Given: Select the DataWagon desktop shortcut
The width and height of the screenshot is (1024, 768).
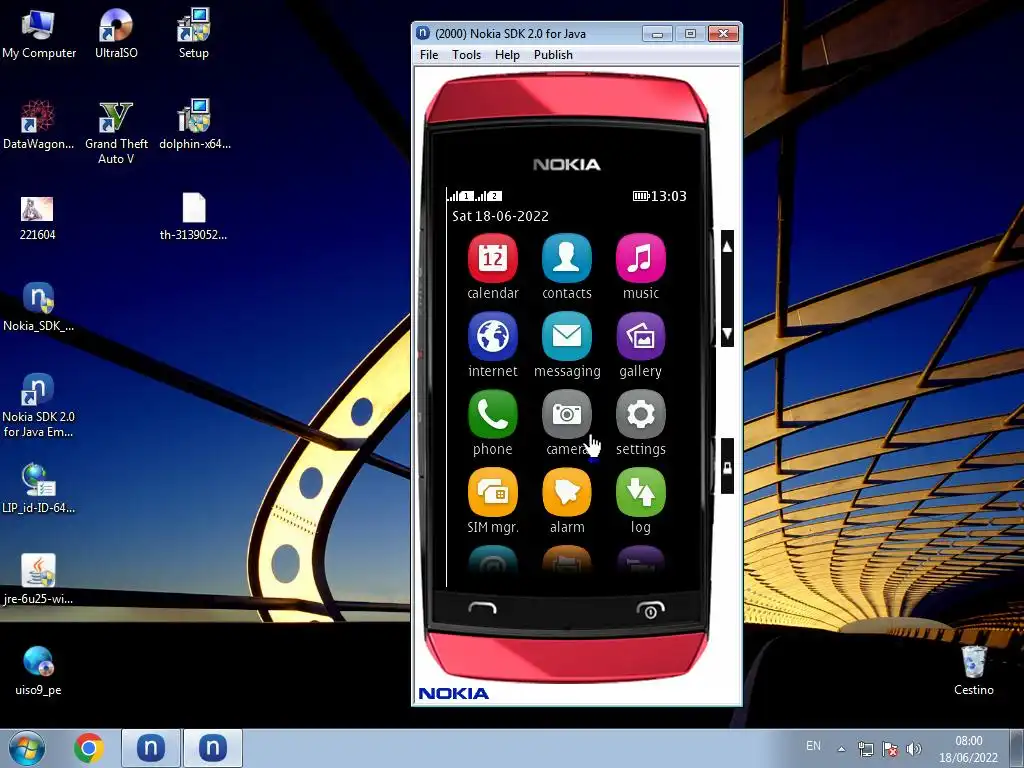Looking at the screenshot, I should [38, 125].
